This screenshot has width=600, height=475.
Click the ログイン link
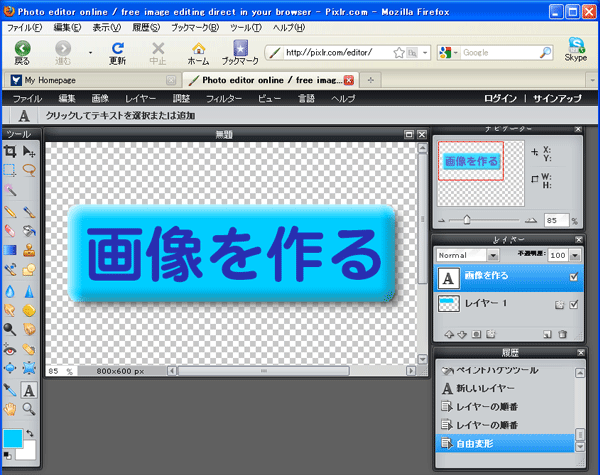[x=501, y=98]
